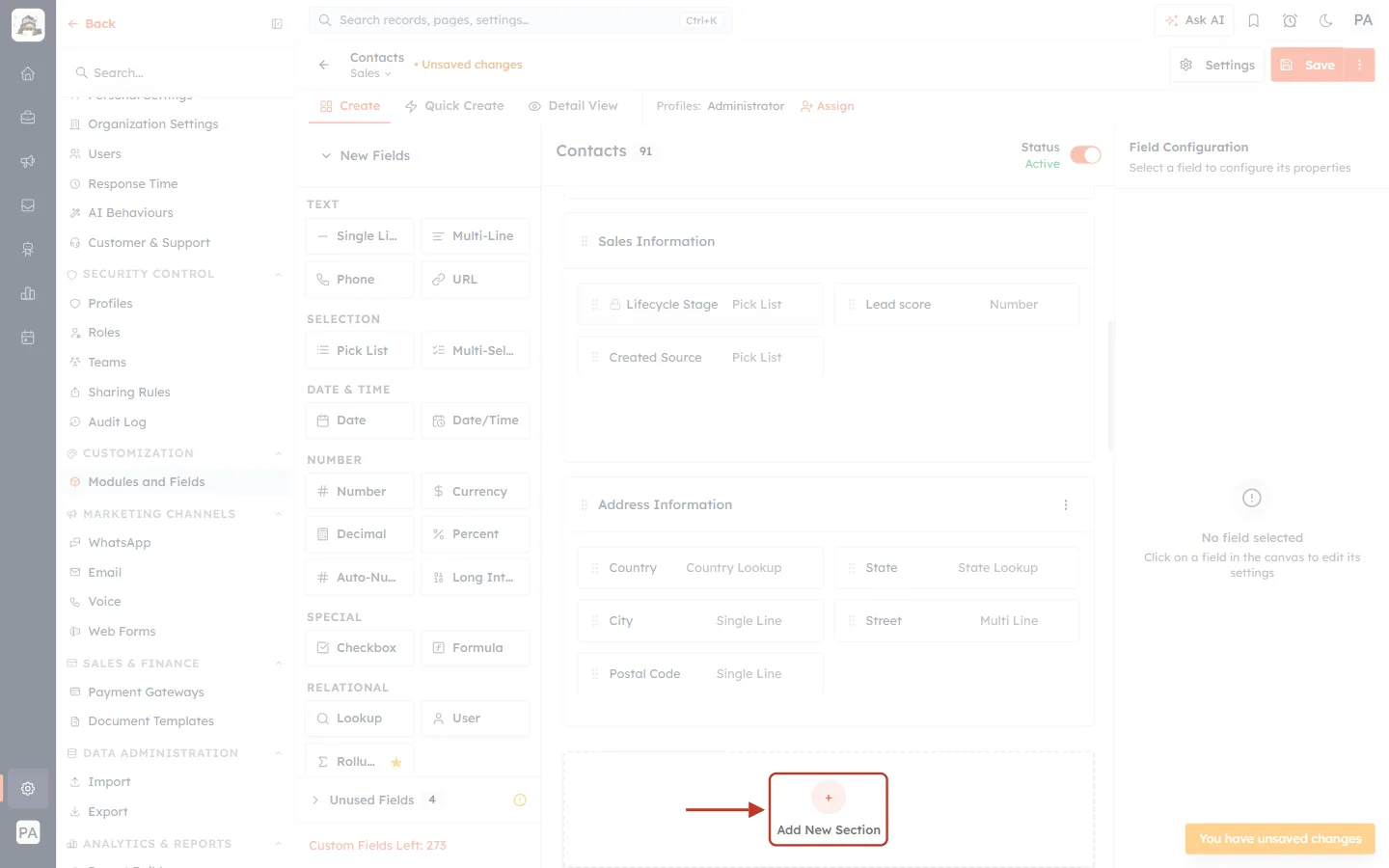Open Address Information section options menu
The height and width of the screenshot is (868, 1389).
pyautogui.click(x=1066, y=504)
